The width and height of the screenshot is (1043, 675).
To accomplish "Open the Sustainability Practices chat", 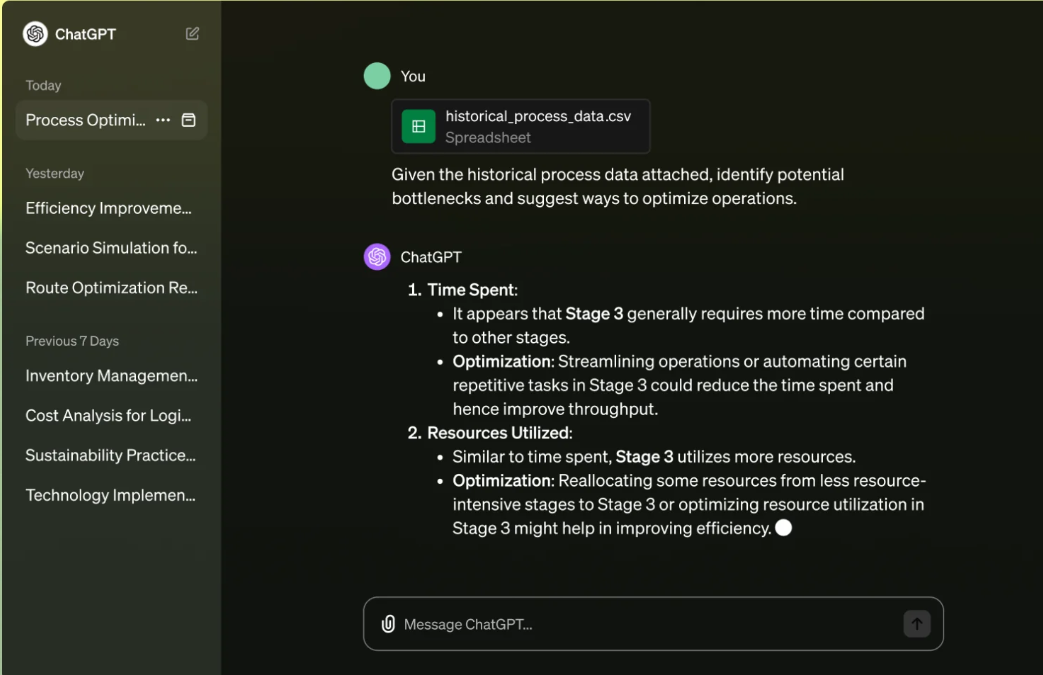I will pos(110,456).
